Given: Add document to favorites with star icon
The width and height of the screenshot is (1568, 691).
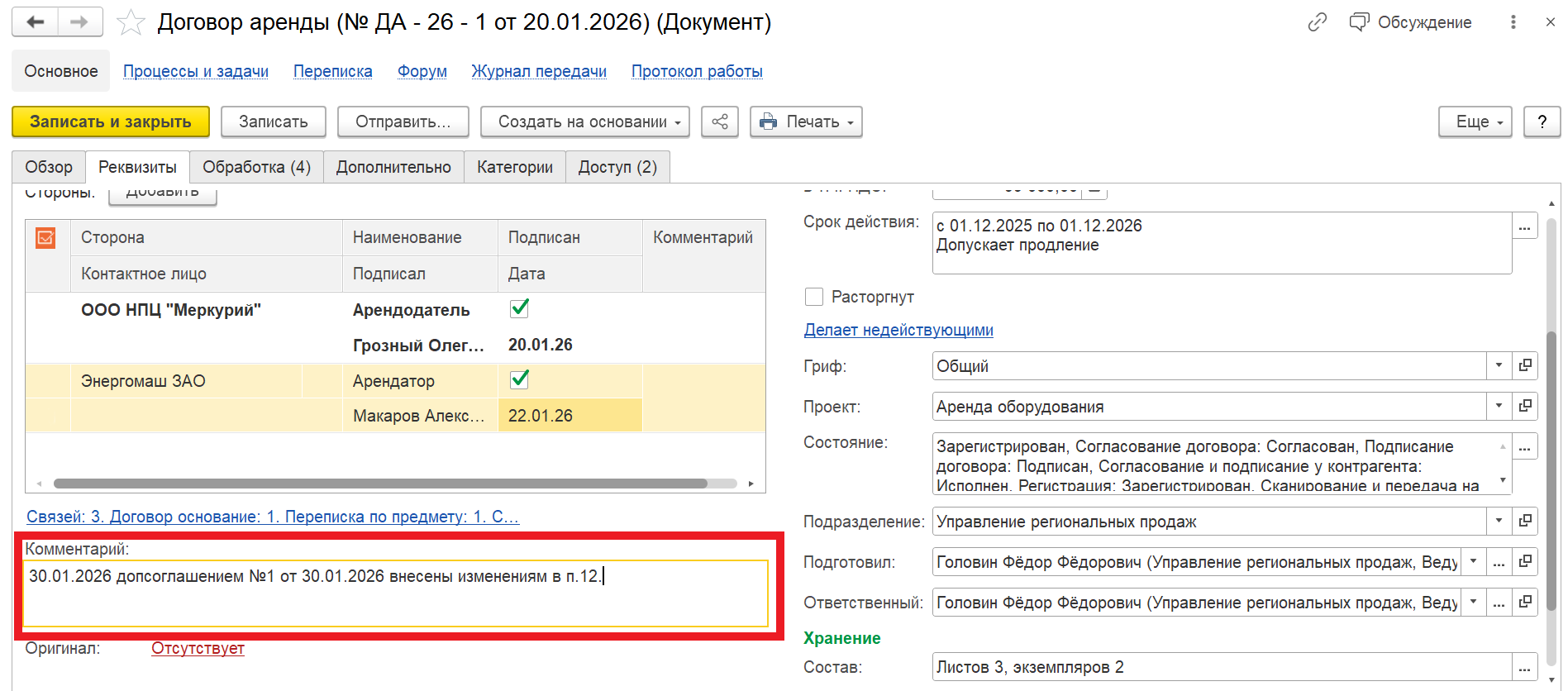Looking at the screenshot, I should pos(131,22).
